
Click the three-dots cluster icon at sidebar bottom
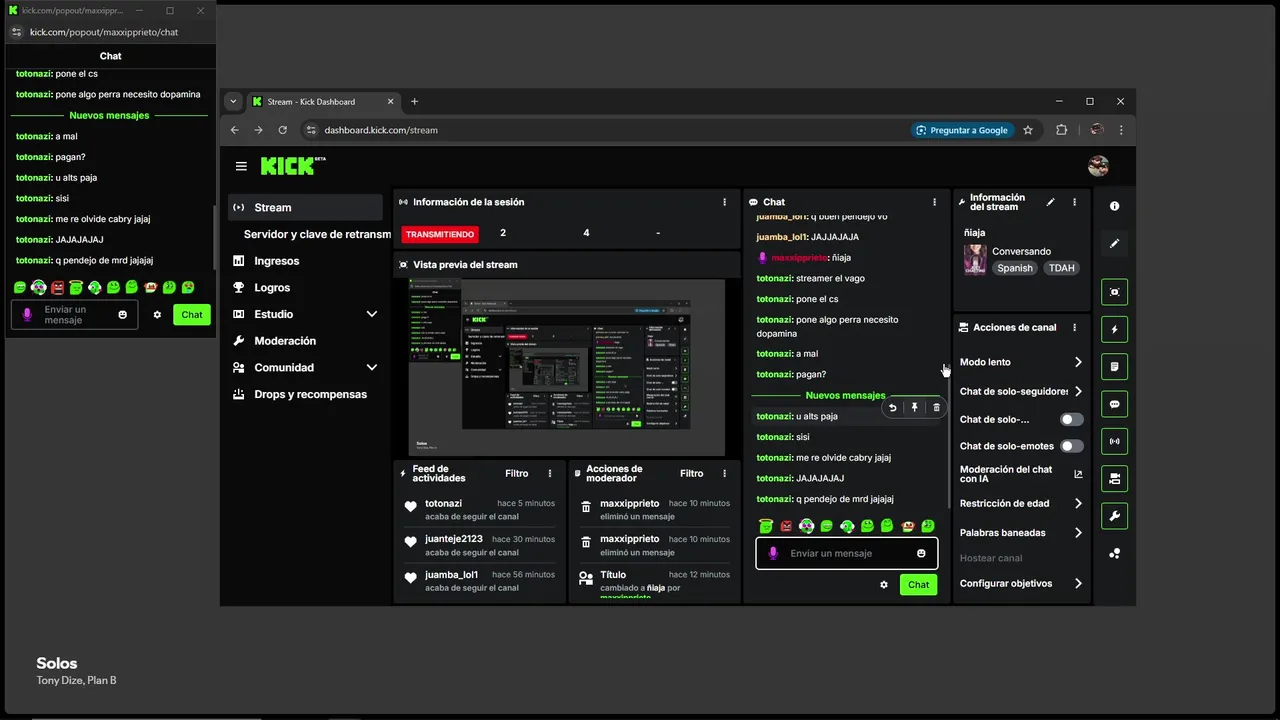[x=1114, y=553]
